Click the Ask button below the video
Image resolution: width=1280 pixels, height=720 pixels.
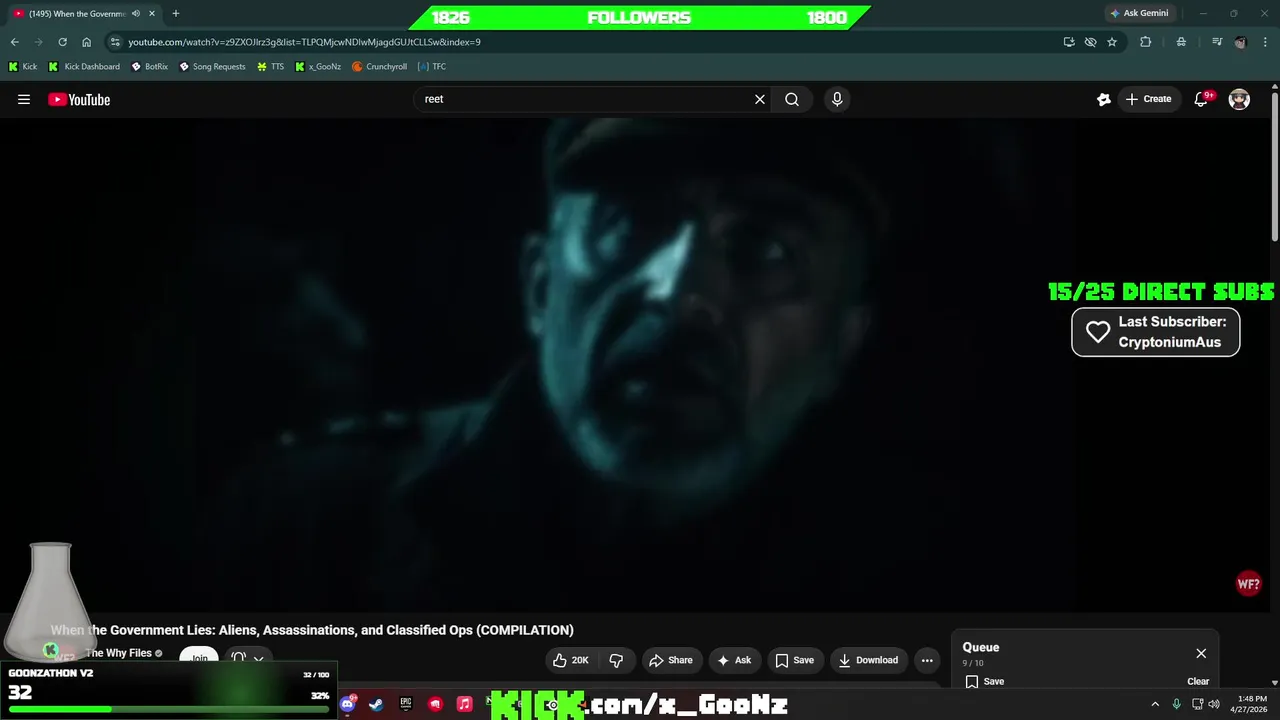[734, 660]
